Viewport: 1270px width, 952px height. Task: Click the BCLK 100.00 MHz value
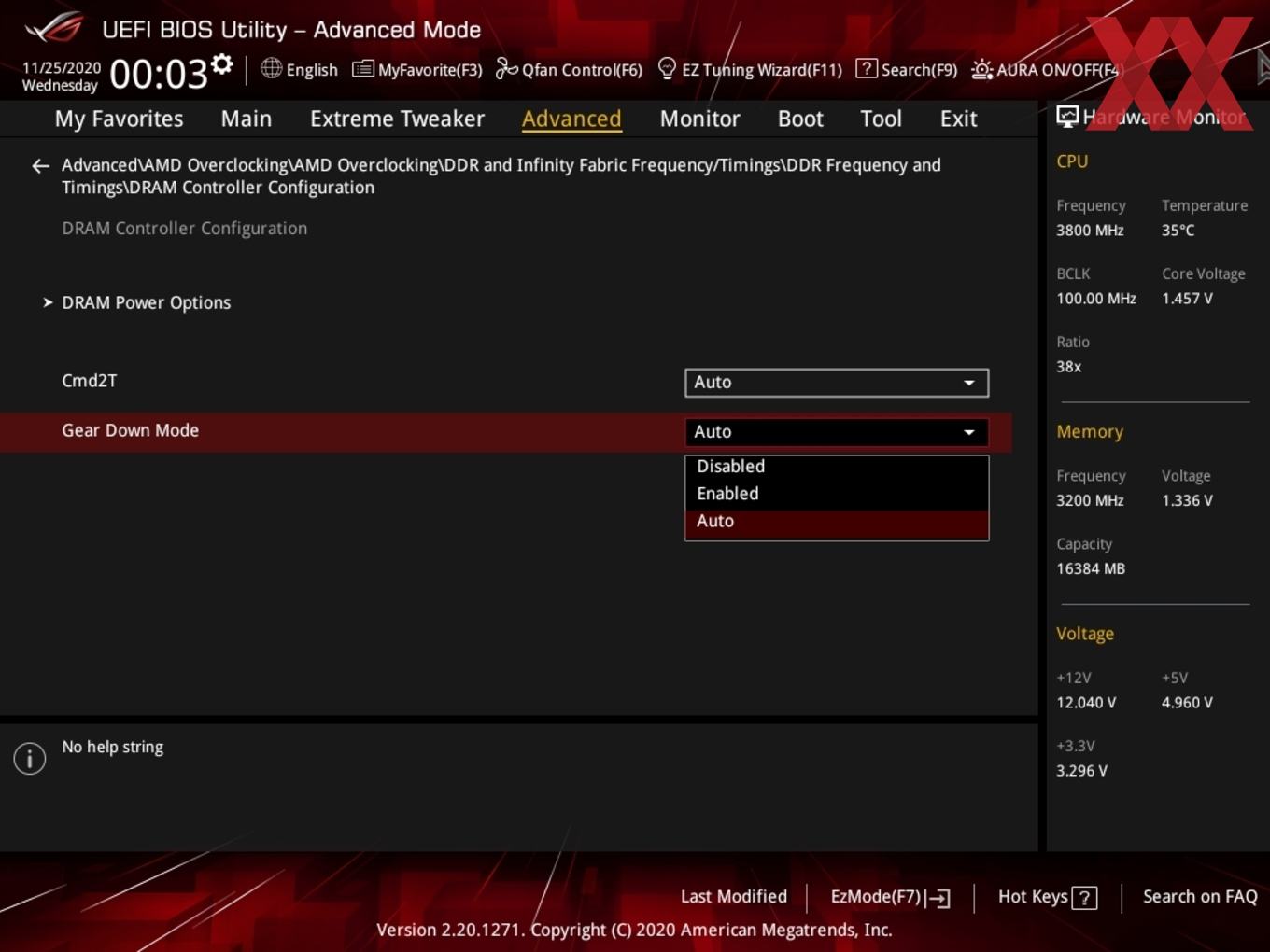click(1096, 299)
